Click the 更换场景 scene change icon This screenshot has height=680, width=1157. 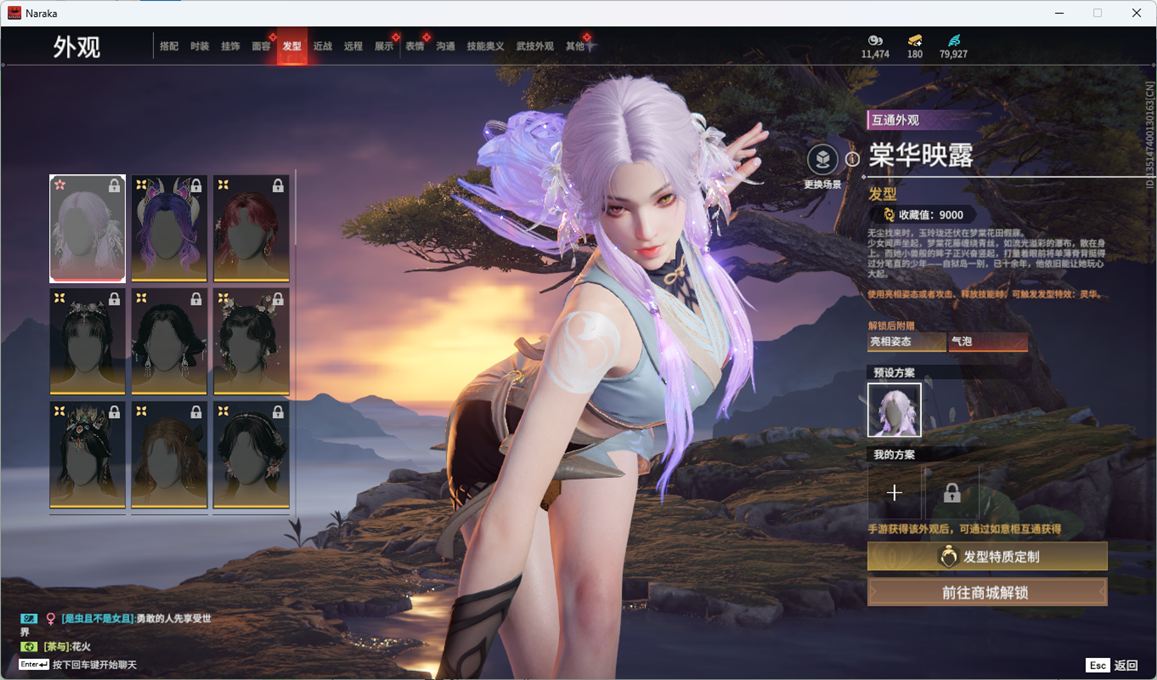pyautogui.click(x=822, y=160)
